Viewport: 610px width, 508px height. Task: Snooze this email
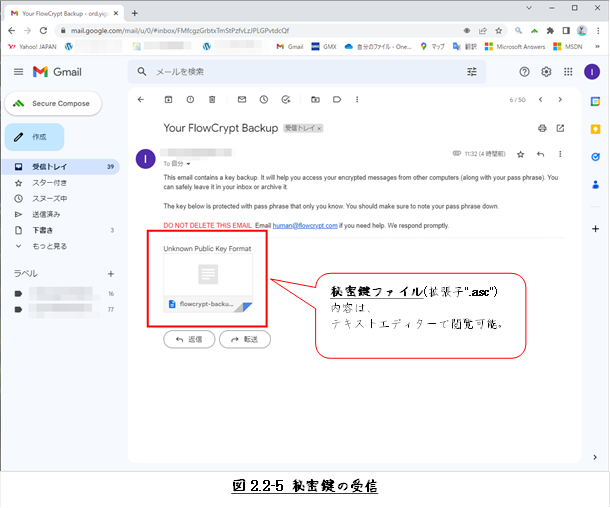[264, 100]
